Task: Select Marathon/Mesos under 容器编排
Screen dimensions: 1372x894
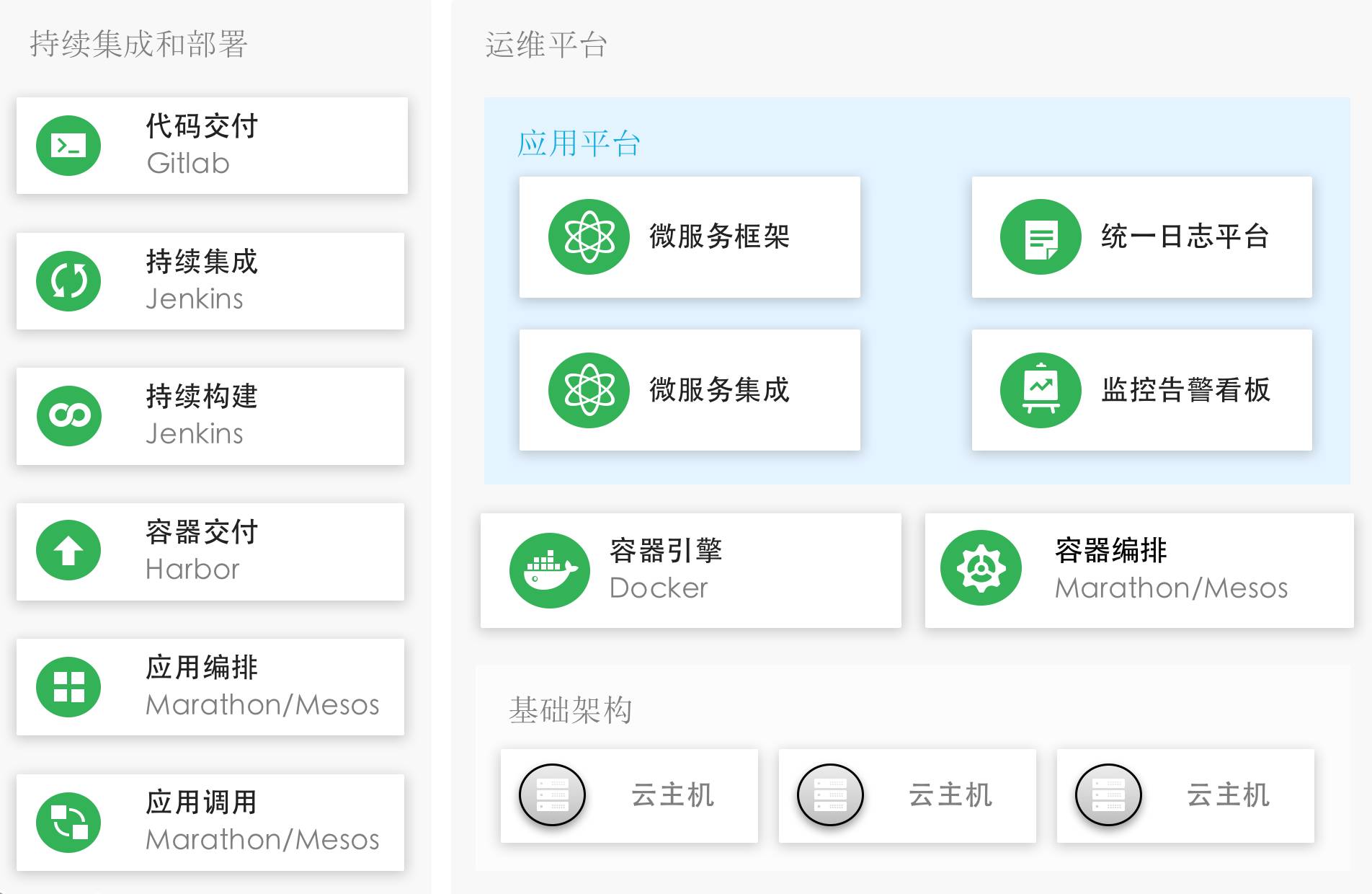Action: point(1172,588)
